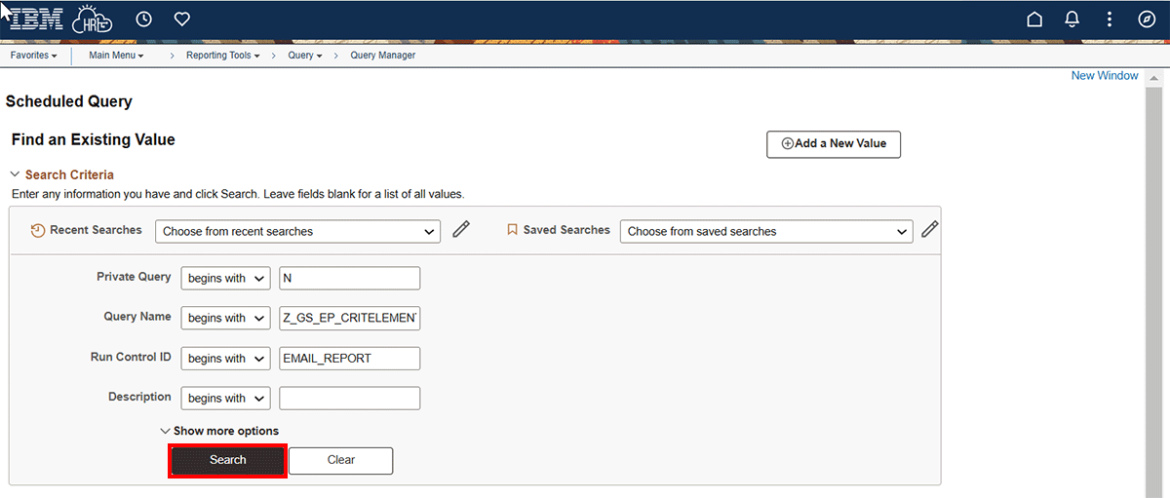Image resolution: width=1170 pixels, height=498 pixels.
Task: Open the notifications bell
Action: [1072, 20]
